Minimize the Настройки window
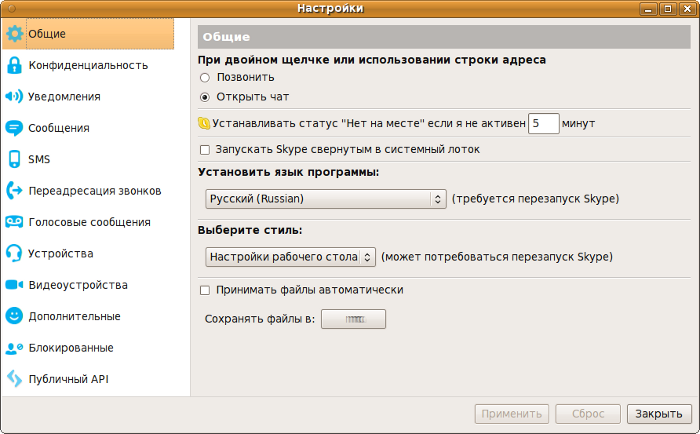Viewport: 700px width, 434px height. [x=648, y=8]
